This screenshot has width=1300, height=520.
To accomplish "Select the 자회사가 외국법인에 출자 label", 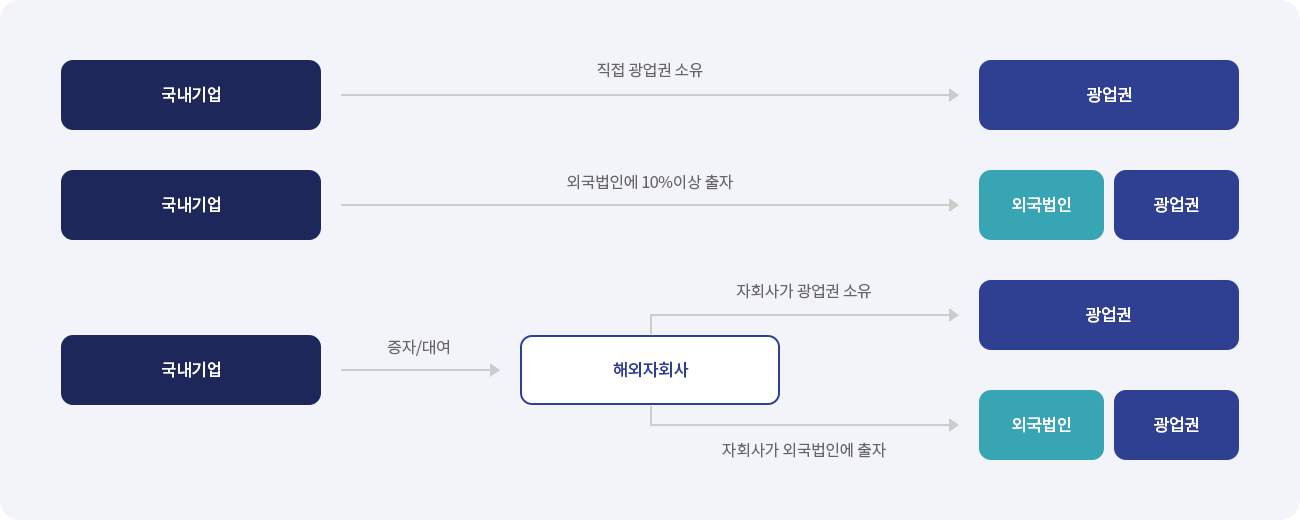I will [x=804, y=450].
